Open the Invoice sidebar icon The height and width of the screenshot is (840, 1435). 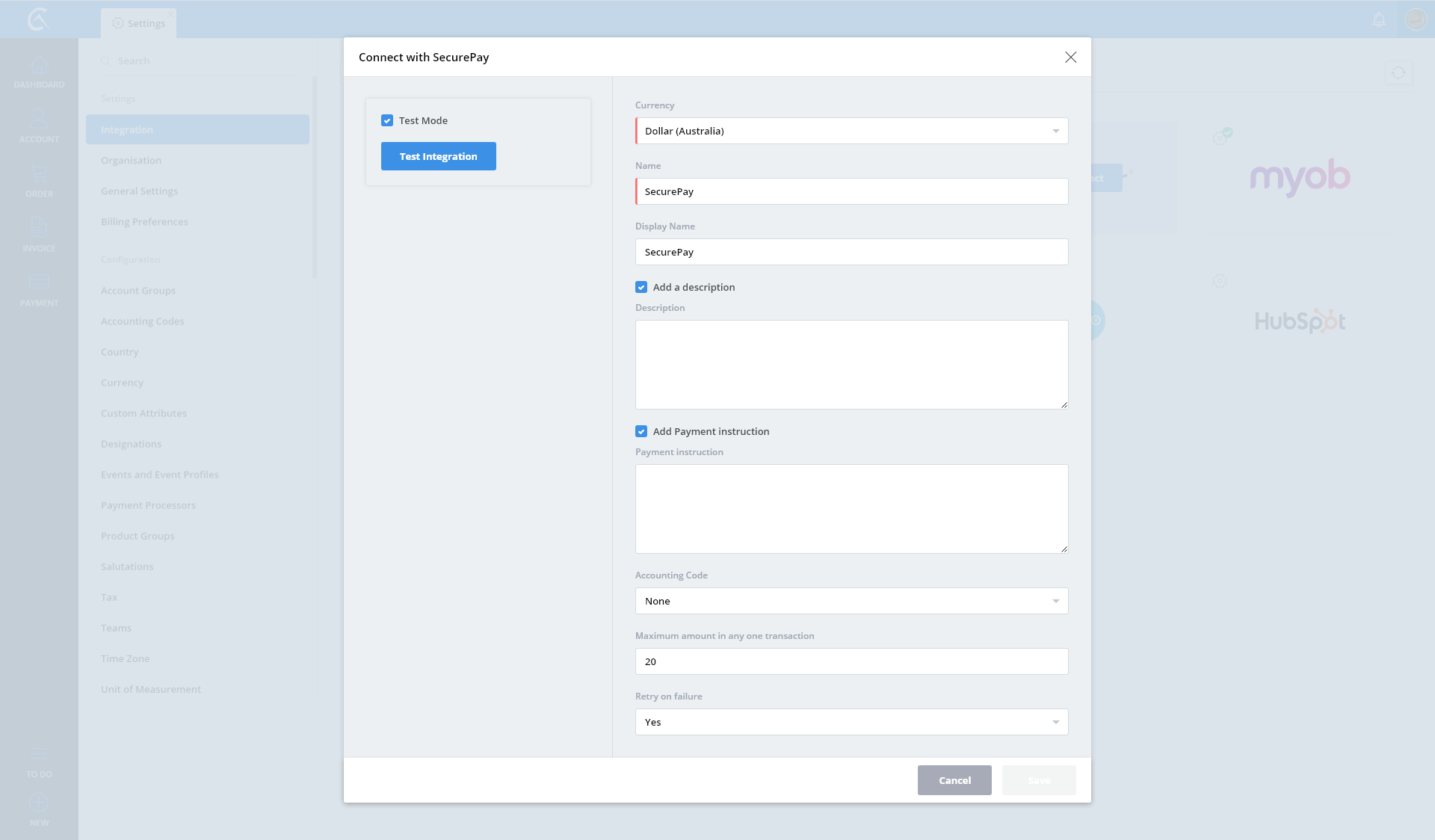tap(39, 228)
